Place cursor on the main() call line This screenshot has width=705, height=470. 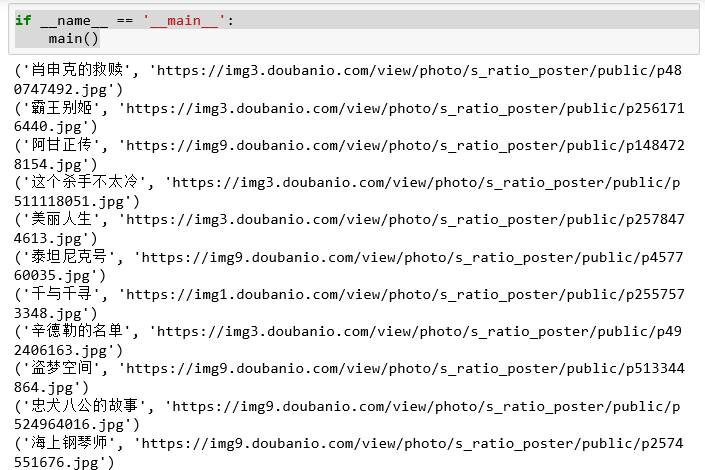[73, 39]
